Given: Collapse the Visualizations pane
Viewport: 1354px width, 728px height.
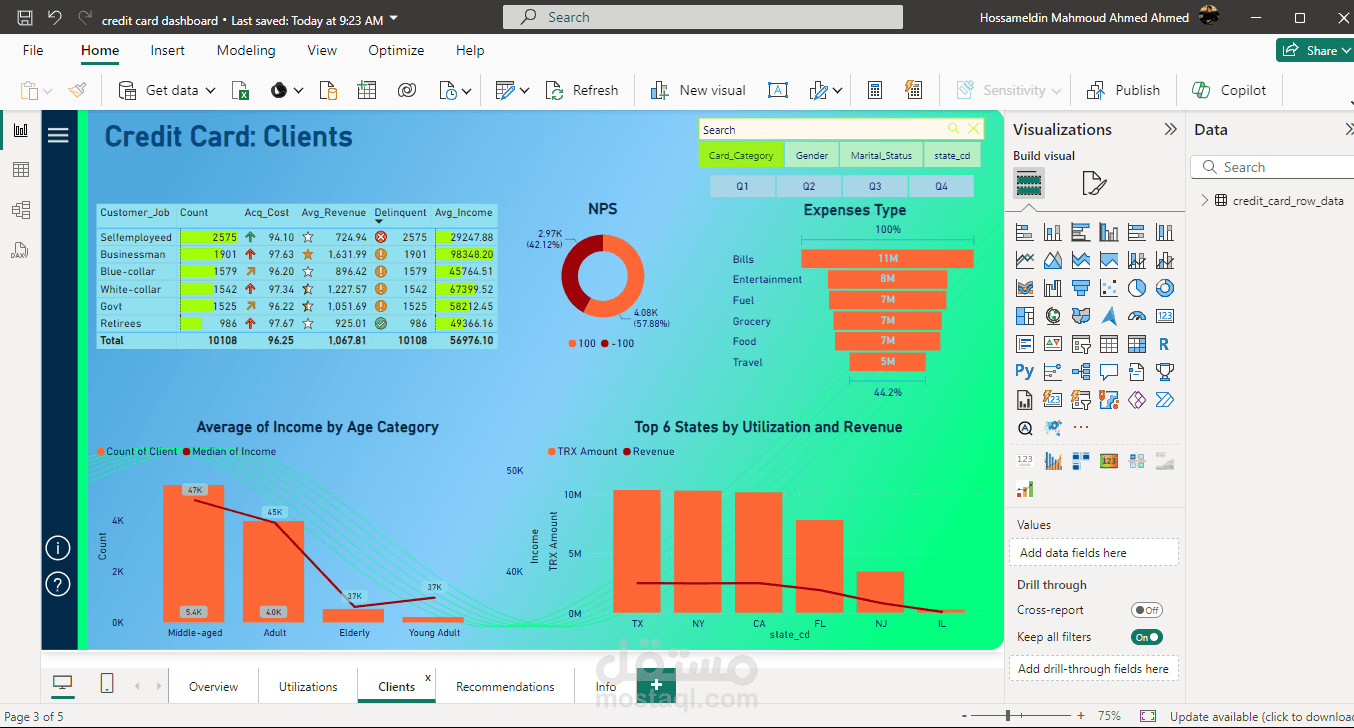Looking at the screenshot, I should 1170,129.
